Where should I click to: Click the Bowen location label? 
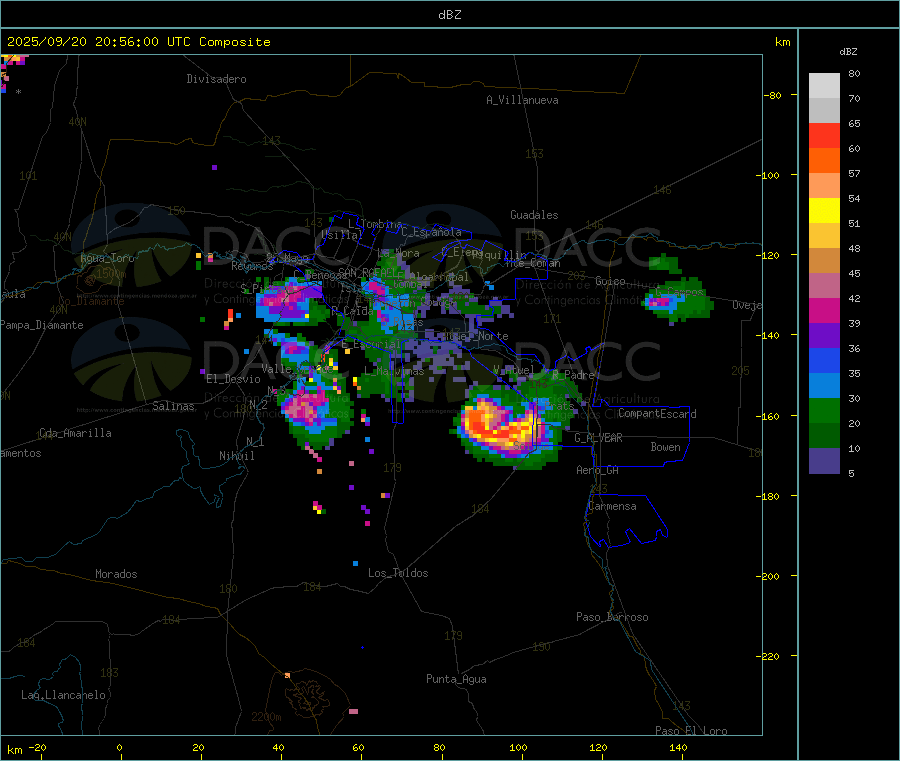(x=665, y=447)
